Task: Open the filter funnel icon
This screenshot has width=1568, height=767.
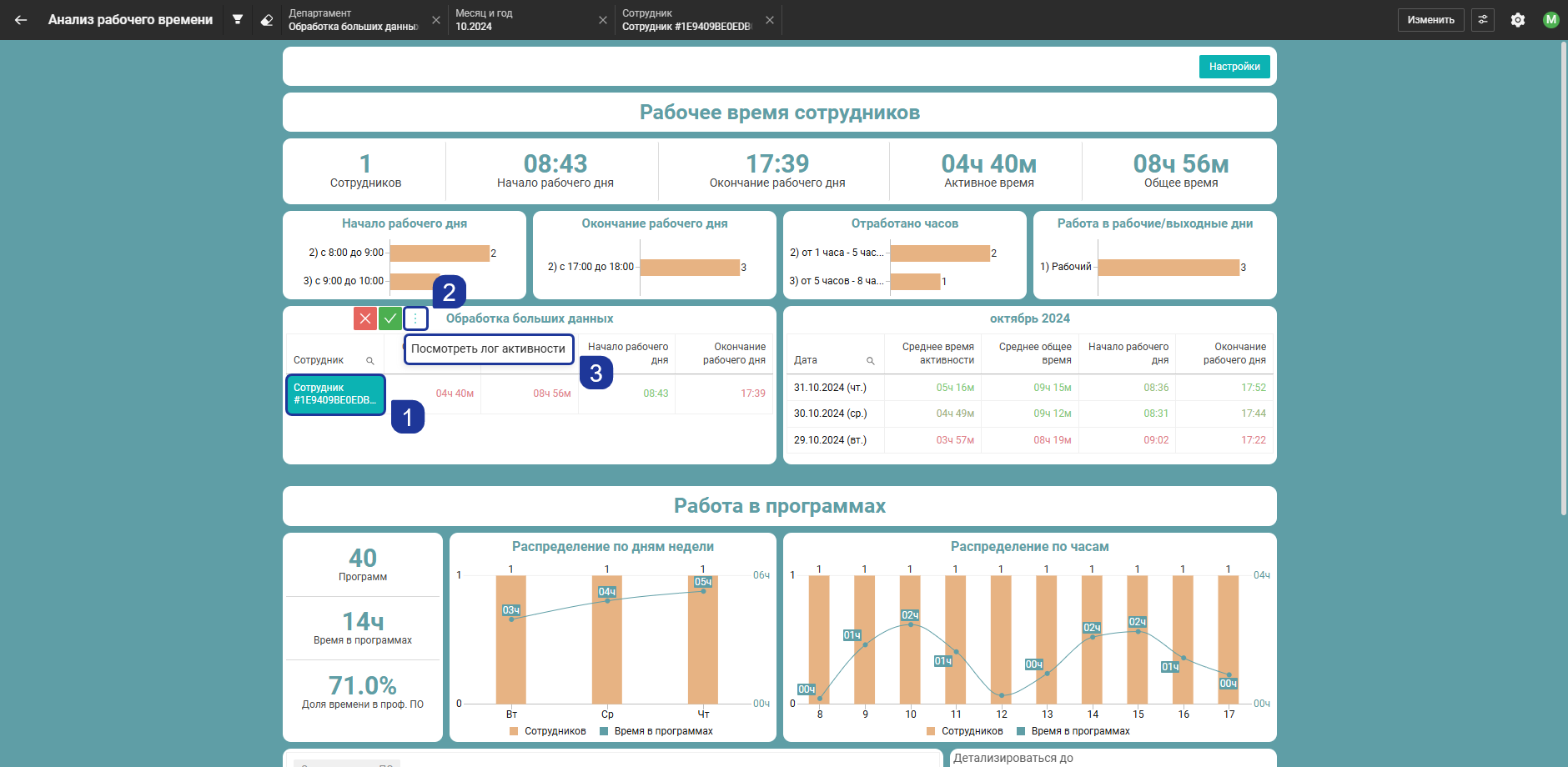Action: tap(238, 20)
